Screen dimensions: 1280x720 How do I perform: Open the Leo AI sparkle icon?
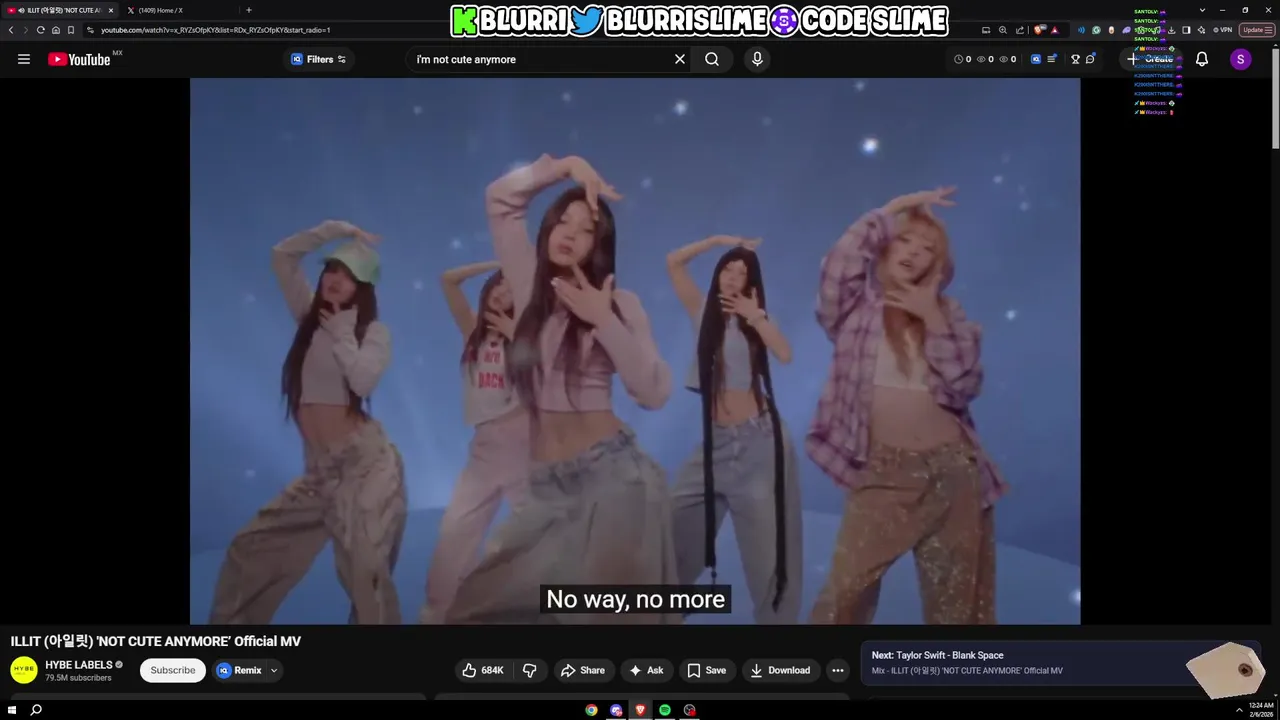(x=1201, y=30)
